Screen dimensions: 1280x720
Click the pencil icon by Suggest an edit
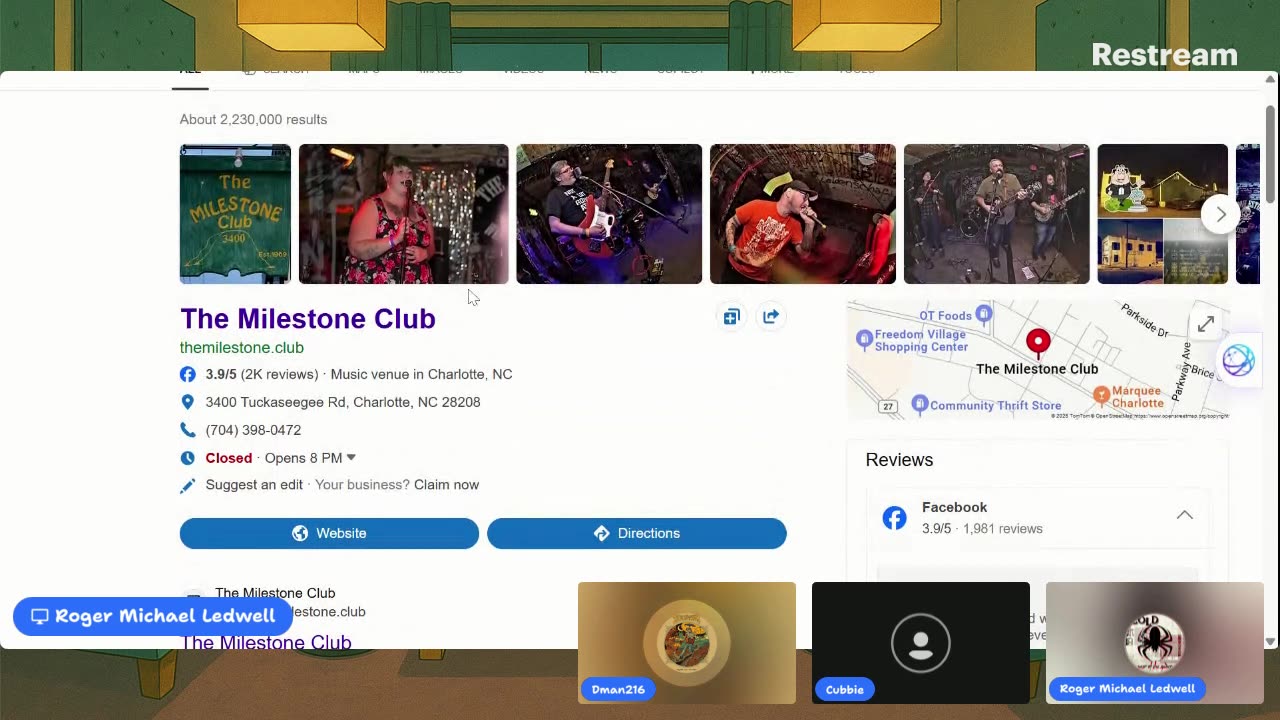(x=187, y=485)
